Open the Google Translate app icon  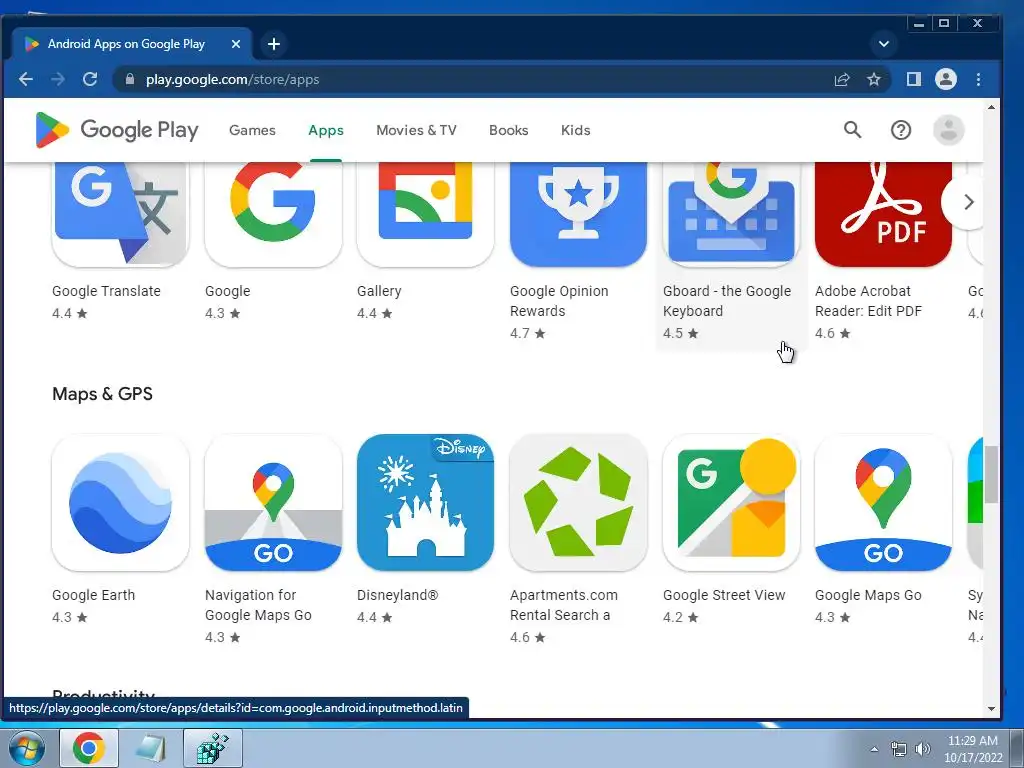[121, 214]
